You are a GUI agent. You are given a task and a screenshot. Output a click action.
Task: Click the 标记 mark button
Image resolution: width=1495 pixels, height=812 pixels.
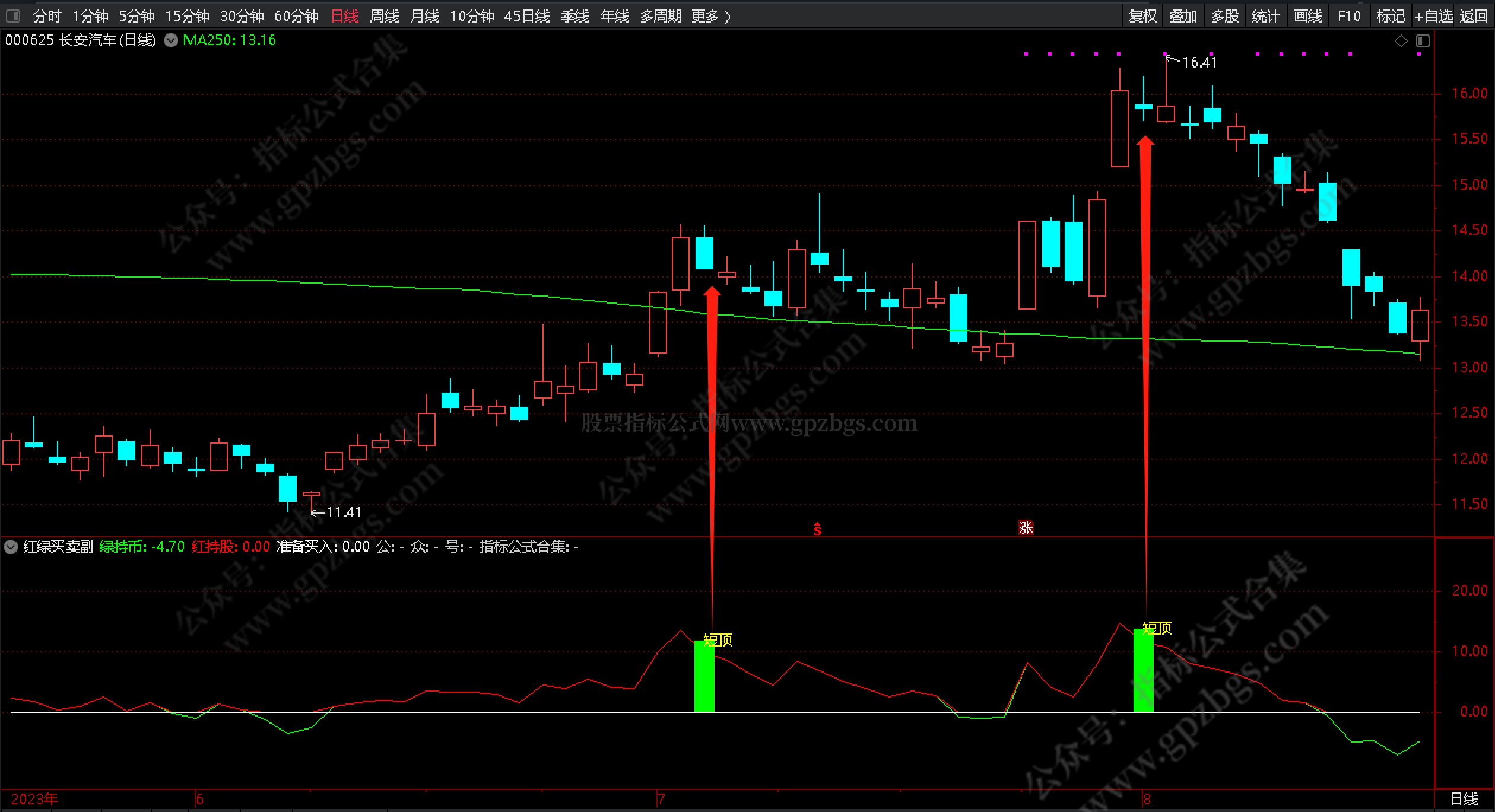point(1391,16)
